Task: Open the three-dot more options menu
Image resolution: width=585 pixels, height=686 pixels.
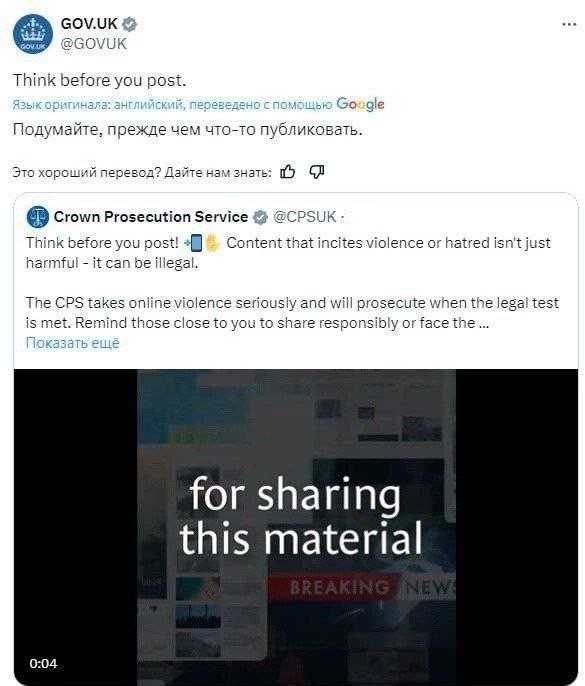Action: pyautogui.click(x=569, y=24)
